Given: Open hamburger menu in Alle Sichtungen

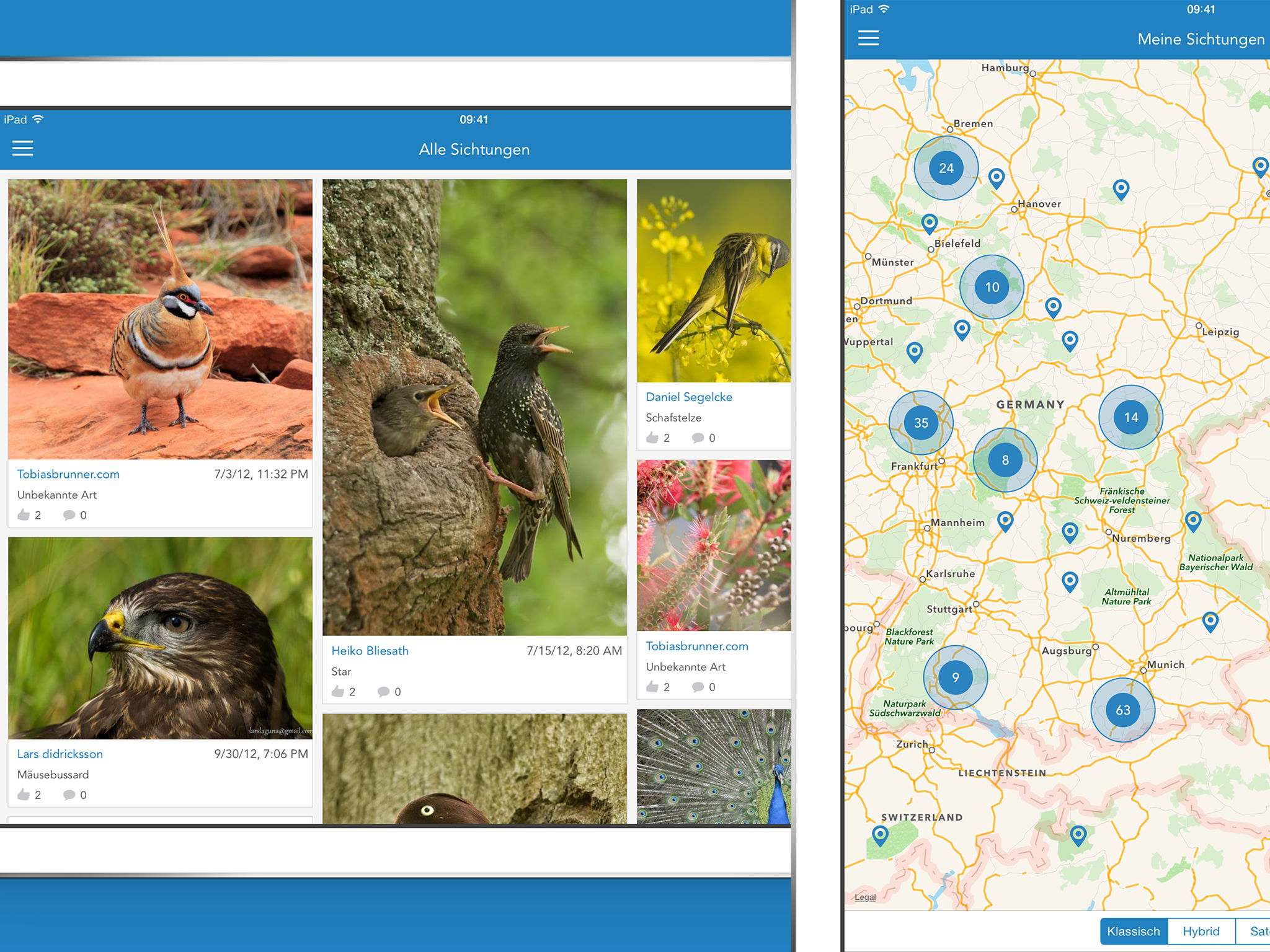Looking at the screenshot, I should tap(22, 148).
